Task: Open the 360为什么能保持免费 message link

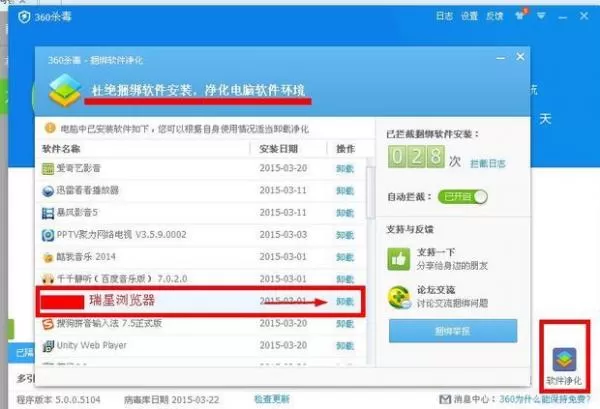Action: pos(545,399)
